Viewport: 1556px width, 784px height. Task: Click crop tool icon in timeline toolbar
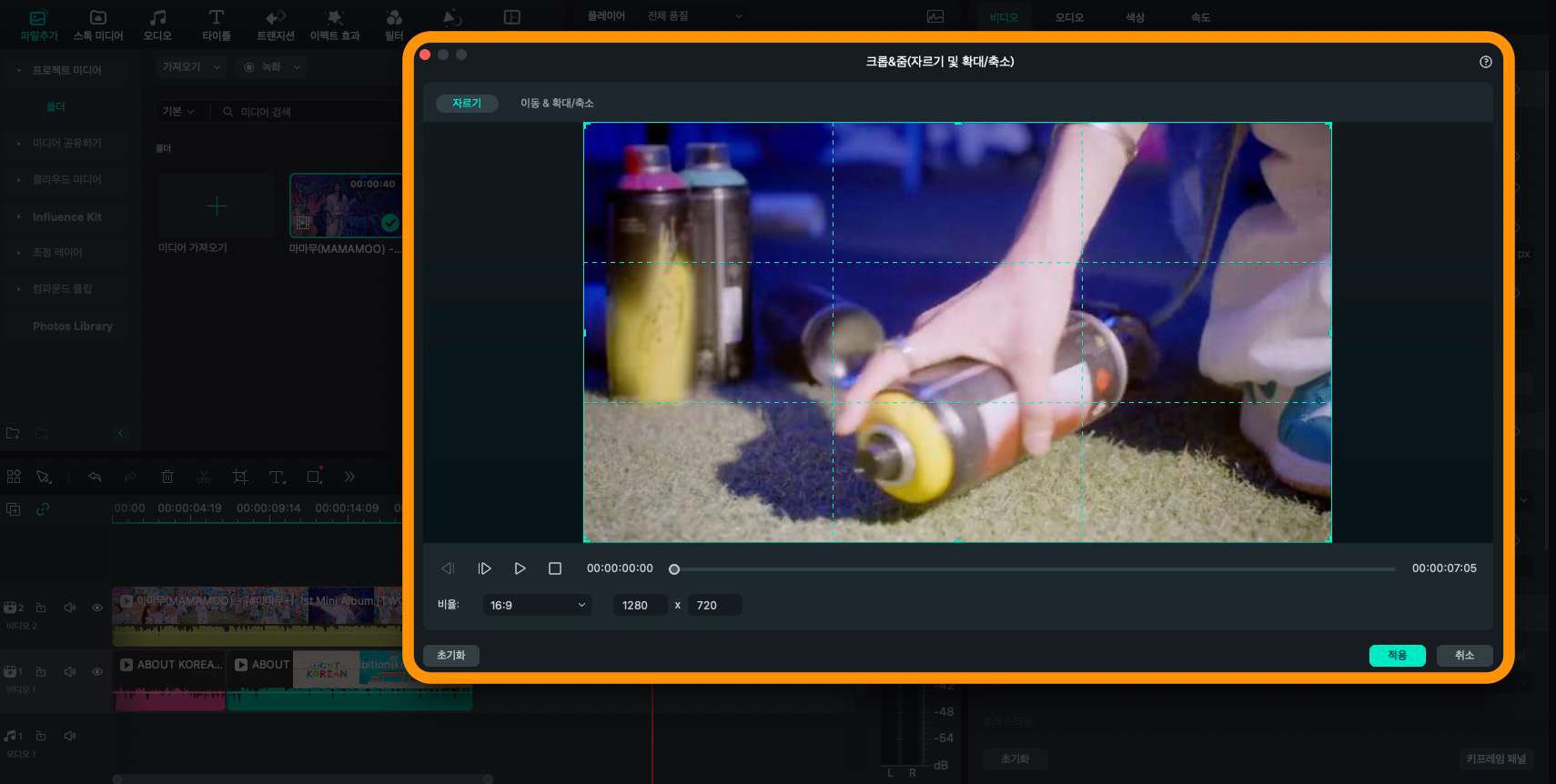click(x=240, y=477)
